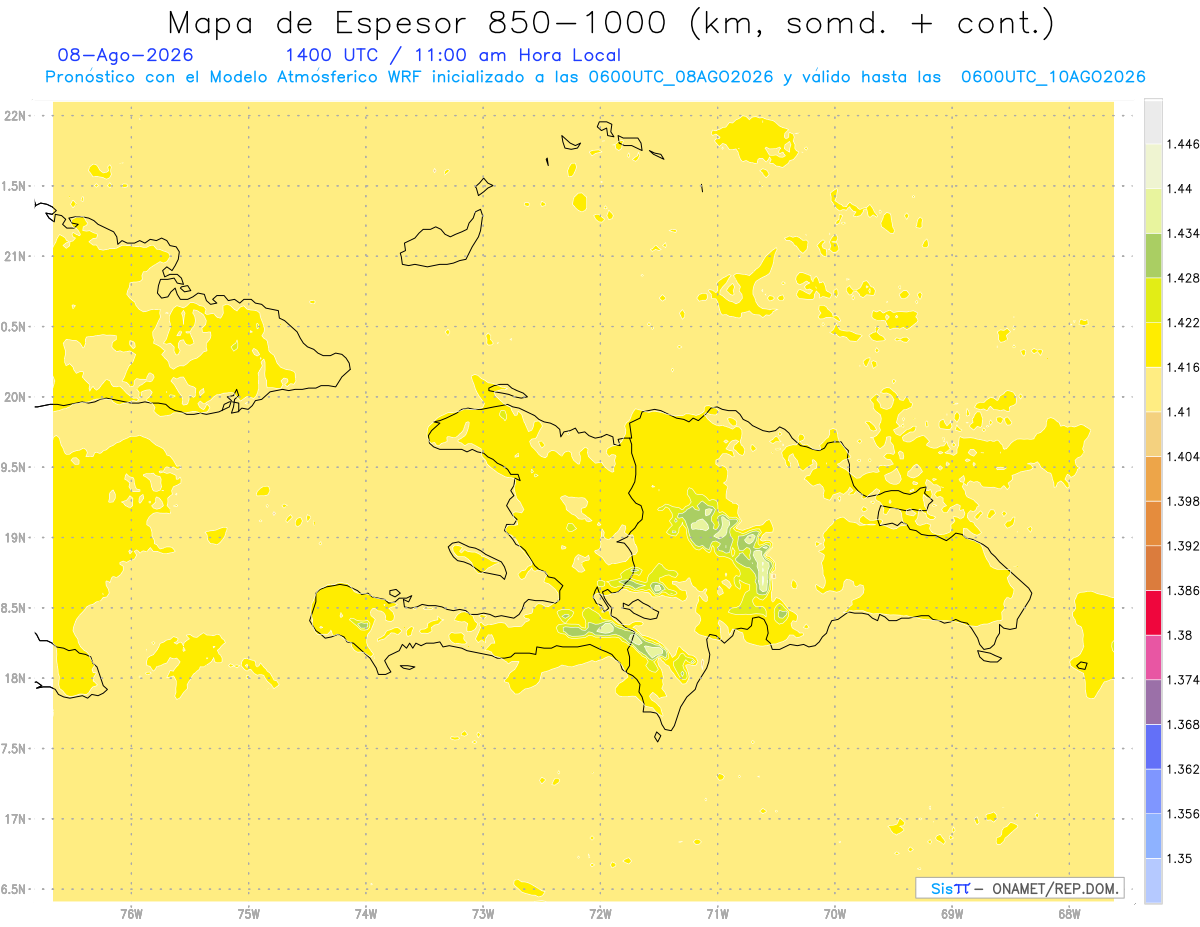Click the dark green legend swatch between 1.428 and 1.434
The image size is (1200, 927).
[1153, 255]
